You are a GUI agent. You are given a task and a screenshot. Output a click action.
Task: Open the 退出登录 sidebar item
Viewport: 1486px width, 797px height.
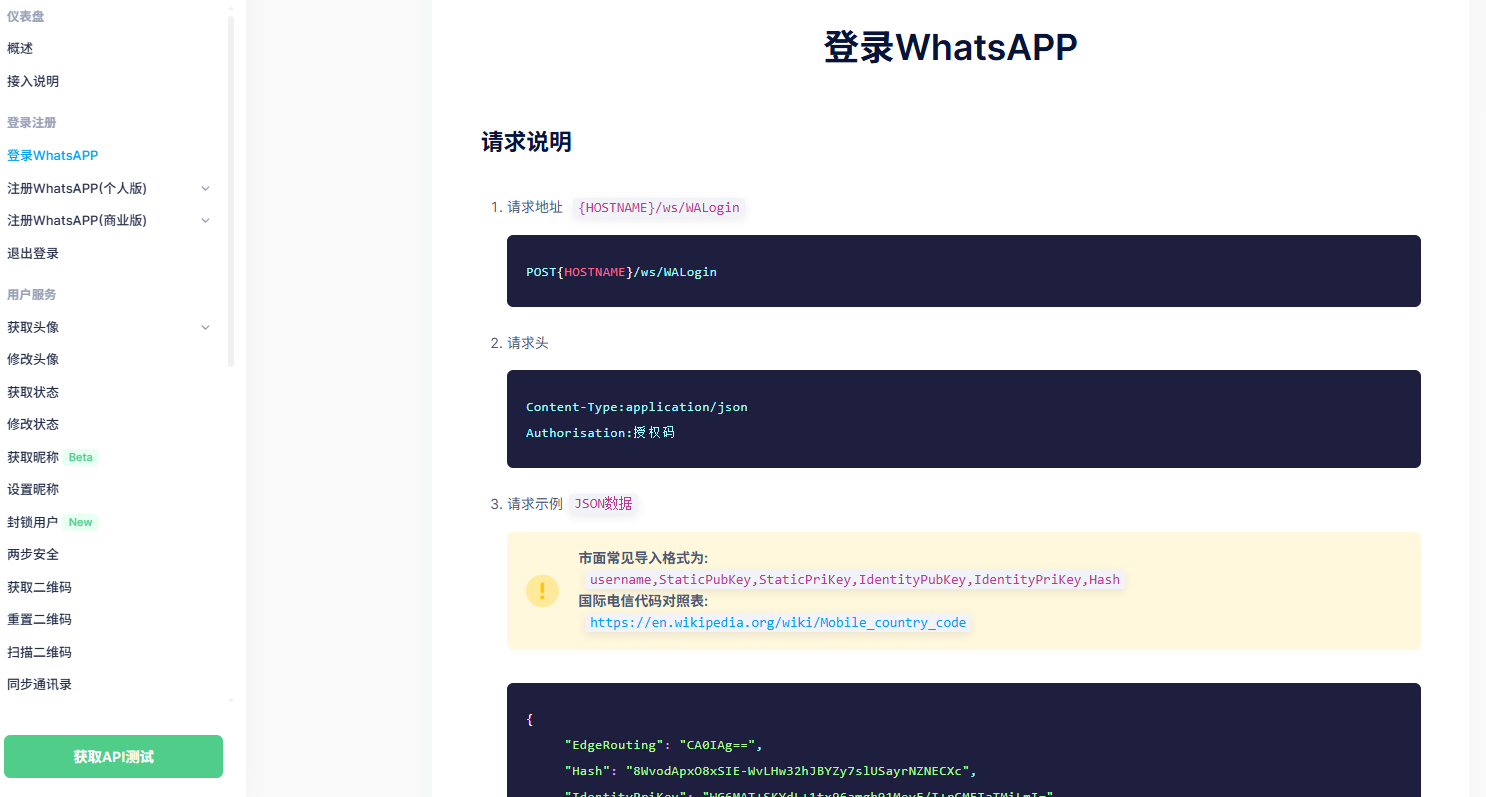[33, 253]
